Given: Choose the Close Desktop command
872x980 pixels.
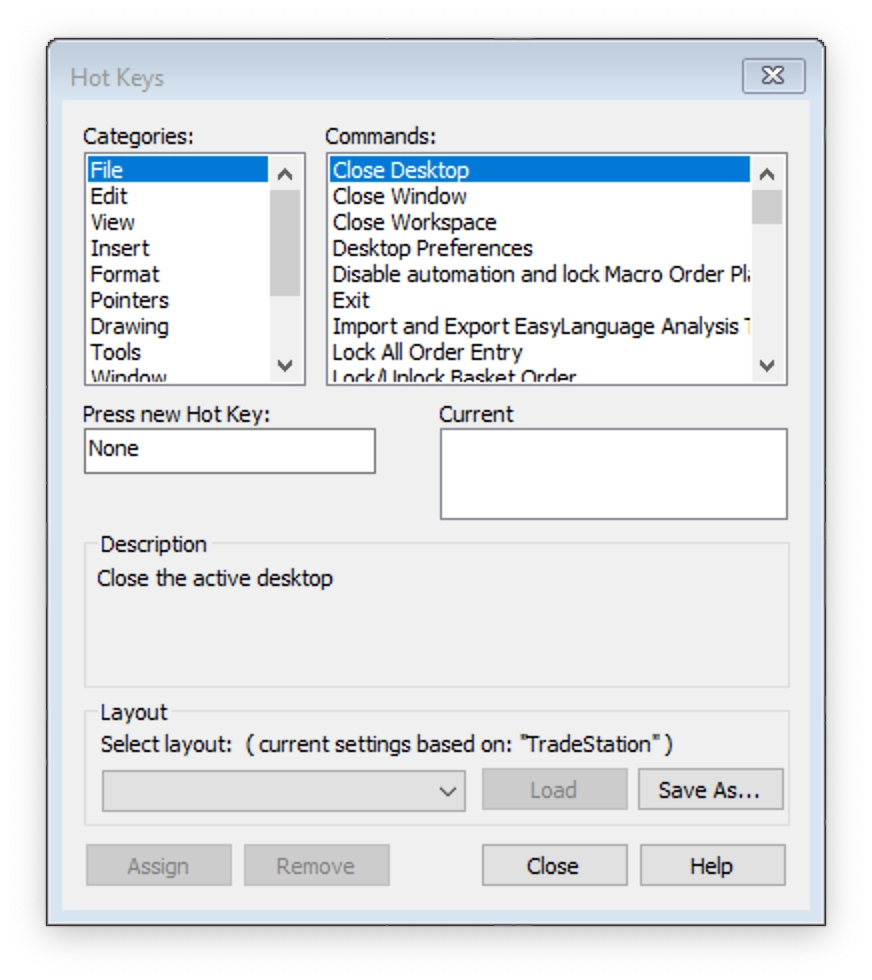Looking at the screenshot, I should 540,170.
